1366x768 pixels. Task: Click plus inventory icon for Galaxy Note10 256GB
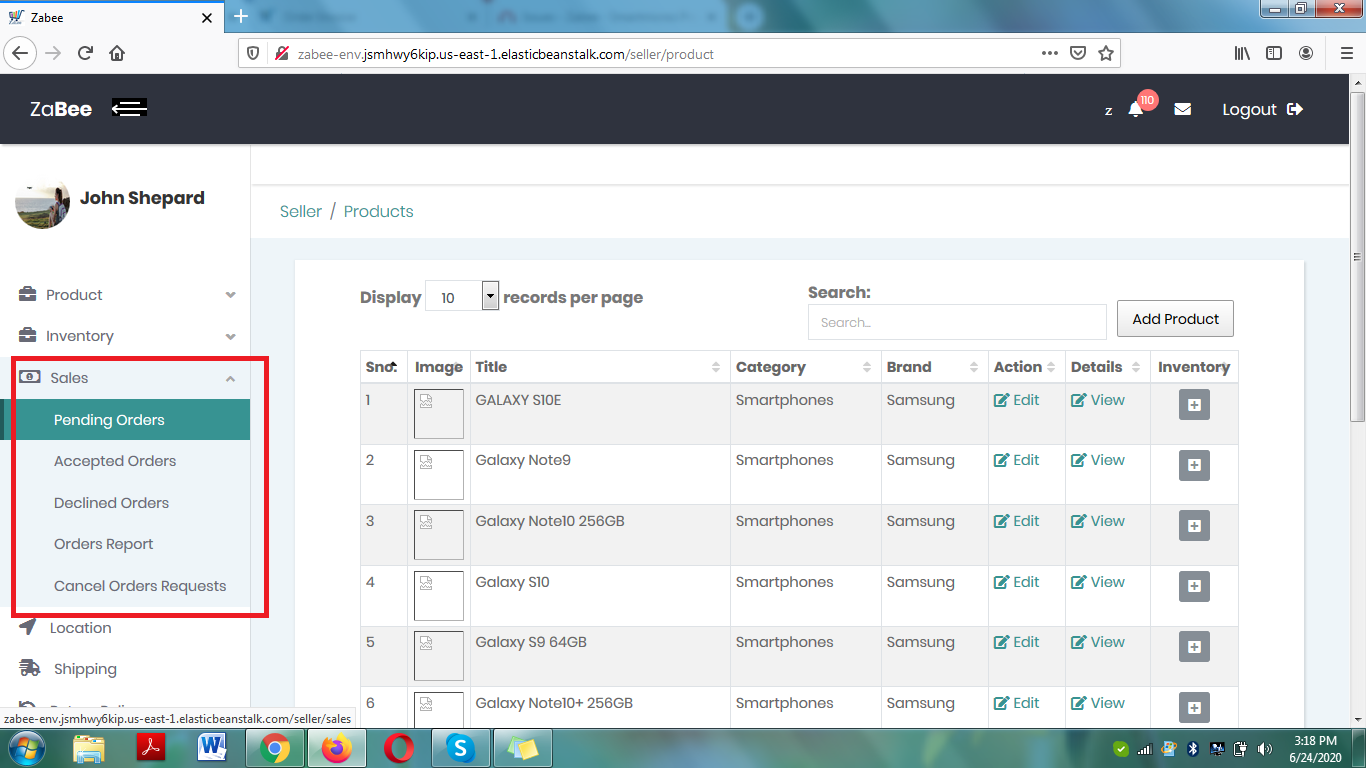pyautogui.click(x=1194, y=526)
